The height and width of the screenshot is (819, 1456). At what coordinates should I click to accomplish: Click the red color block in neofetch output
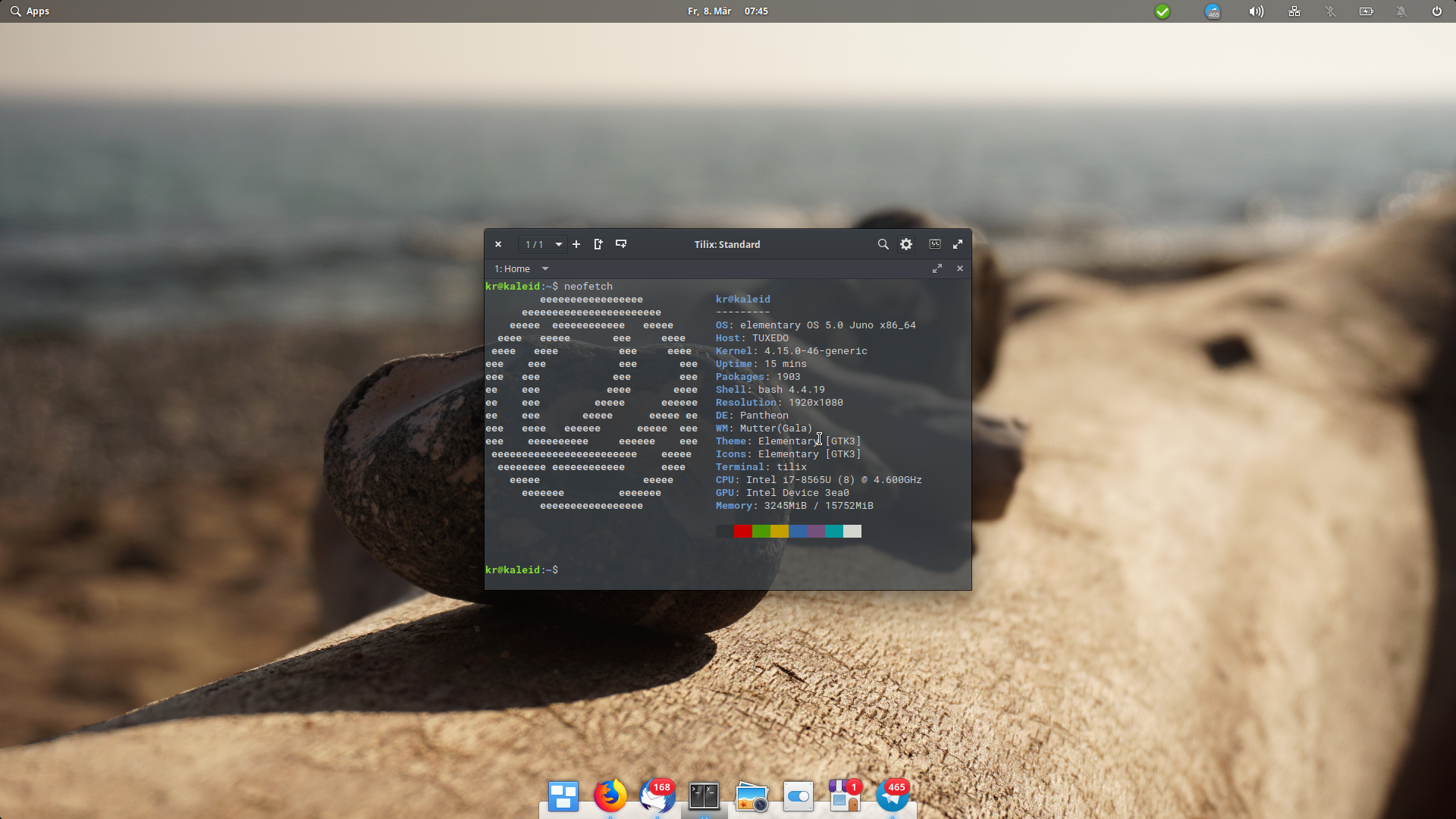coord(742,531)
